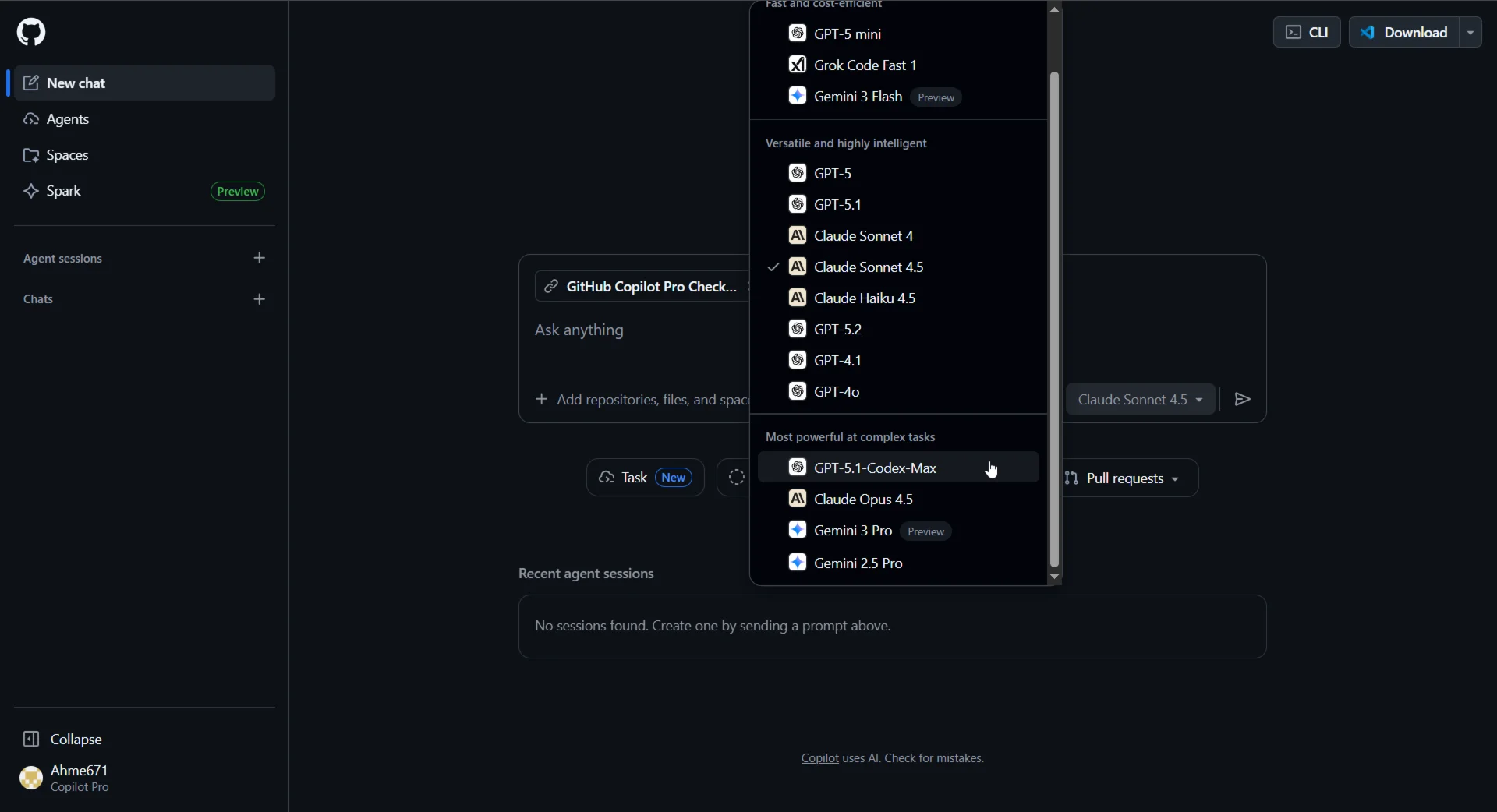
Task: Pick Gemini 2.5 Pro model
Action: (898, 563)
